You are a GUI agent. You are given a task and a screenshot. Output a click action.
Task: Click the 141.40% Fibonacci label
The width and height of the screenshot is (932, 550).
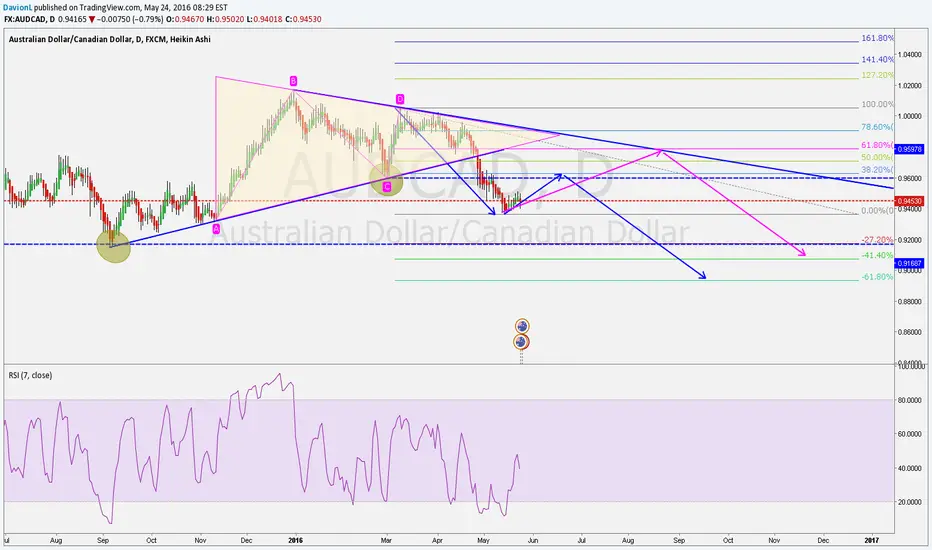[877, 59]
